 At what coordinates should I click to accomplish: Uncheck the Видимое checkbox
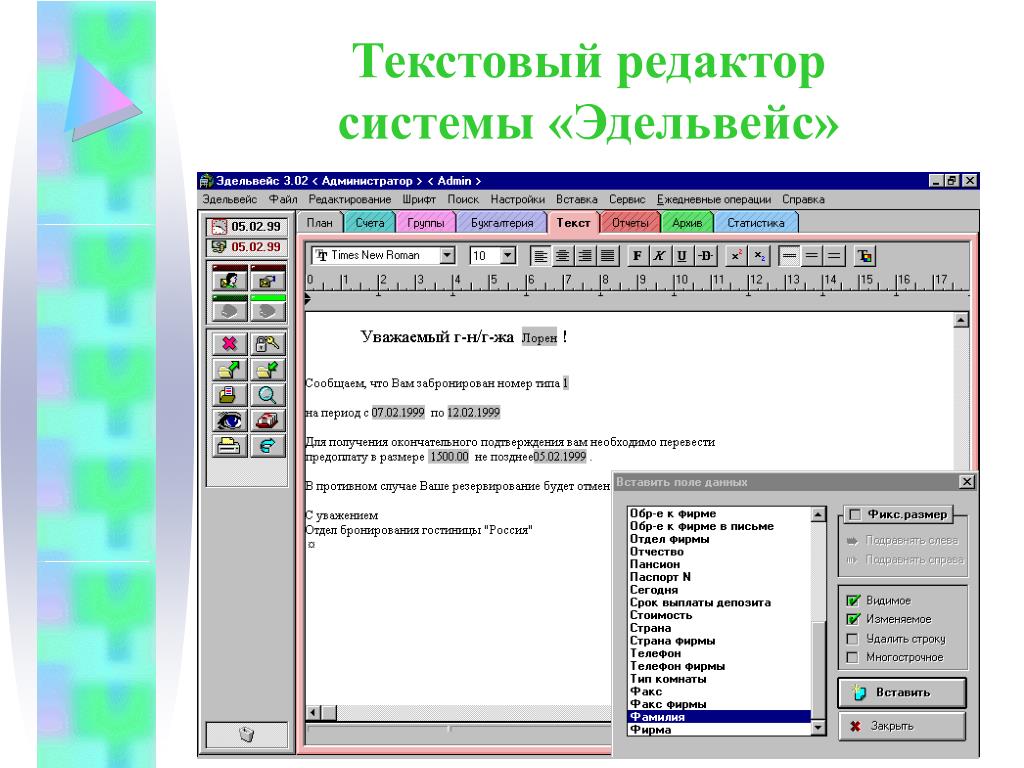click(853, 600)
